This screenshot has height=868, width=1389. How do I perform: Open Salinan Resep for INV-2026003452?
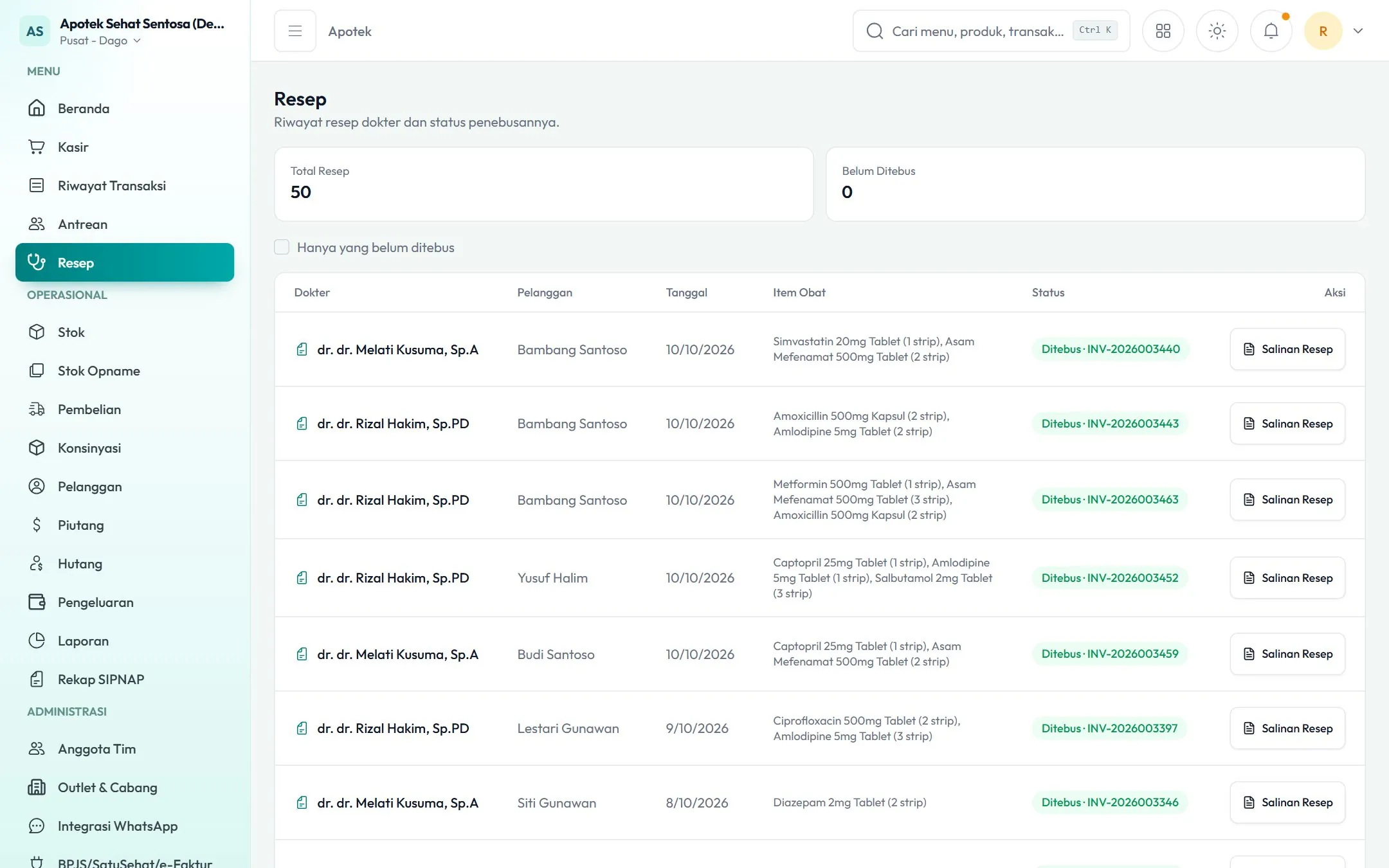click(1287, 578)
